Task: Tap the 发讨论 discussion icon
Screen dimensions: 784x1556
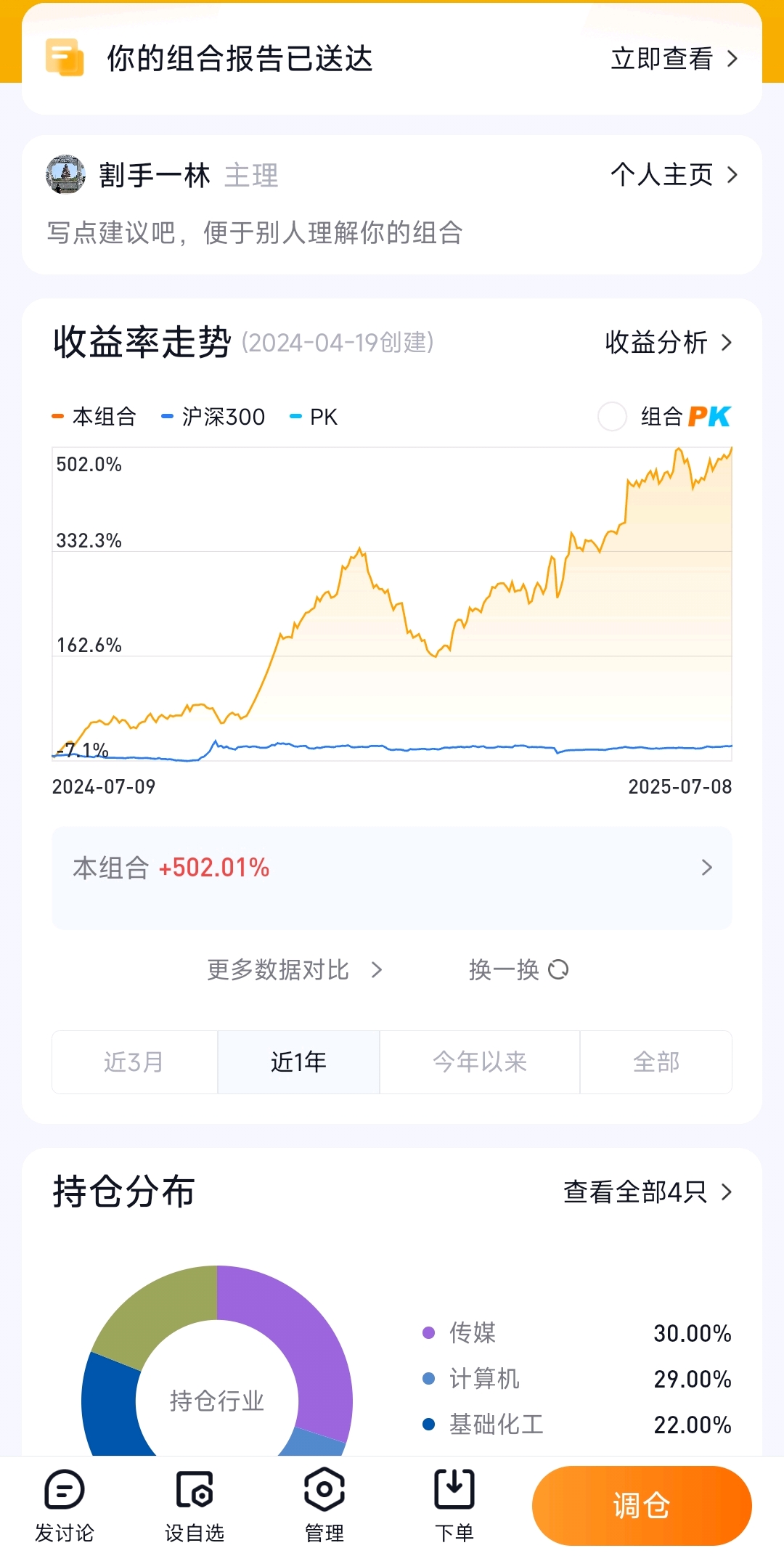Action: coord(65,1489)
